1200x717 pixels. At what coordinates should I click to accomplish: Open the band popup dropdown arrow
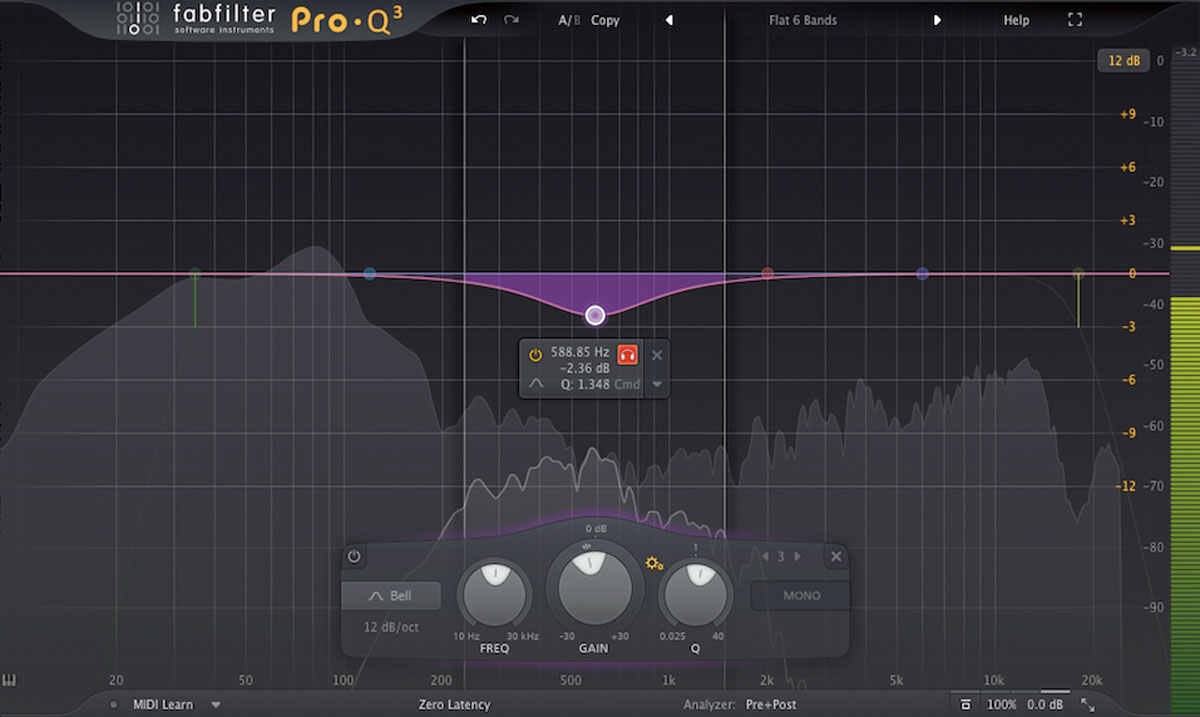click(x=657, y=383)
